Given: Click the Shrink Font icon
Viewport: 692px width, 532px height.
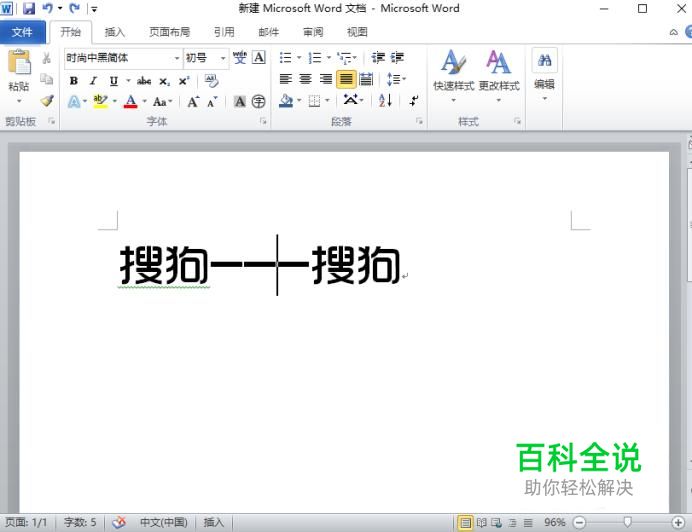Looking at the screenshot, I should (x=212, y=102).
